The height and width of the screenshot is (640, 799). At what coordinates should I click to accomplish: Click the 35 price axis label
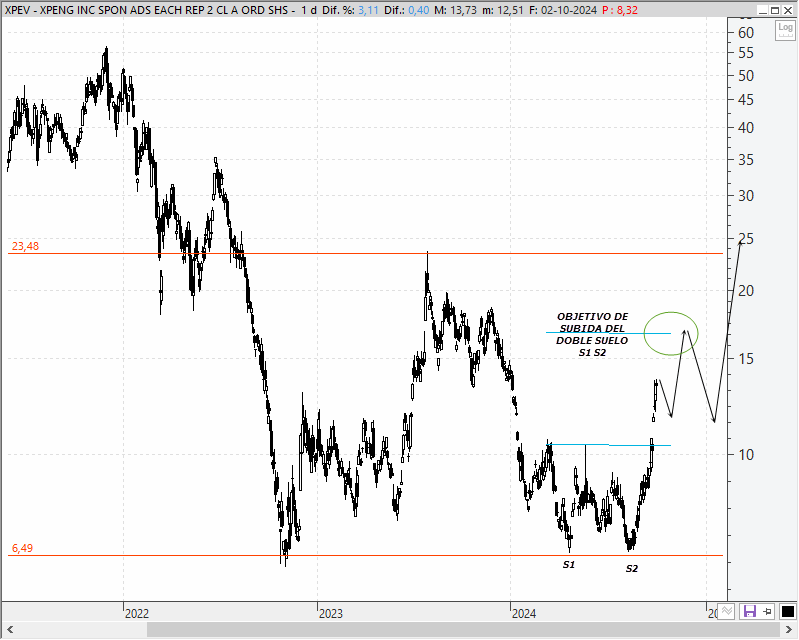(x=745, y=160)
